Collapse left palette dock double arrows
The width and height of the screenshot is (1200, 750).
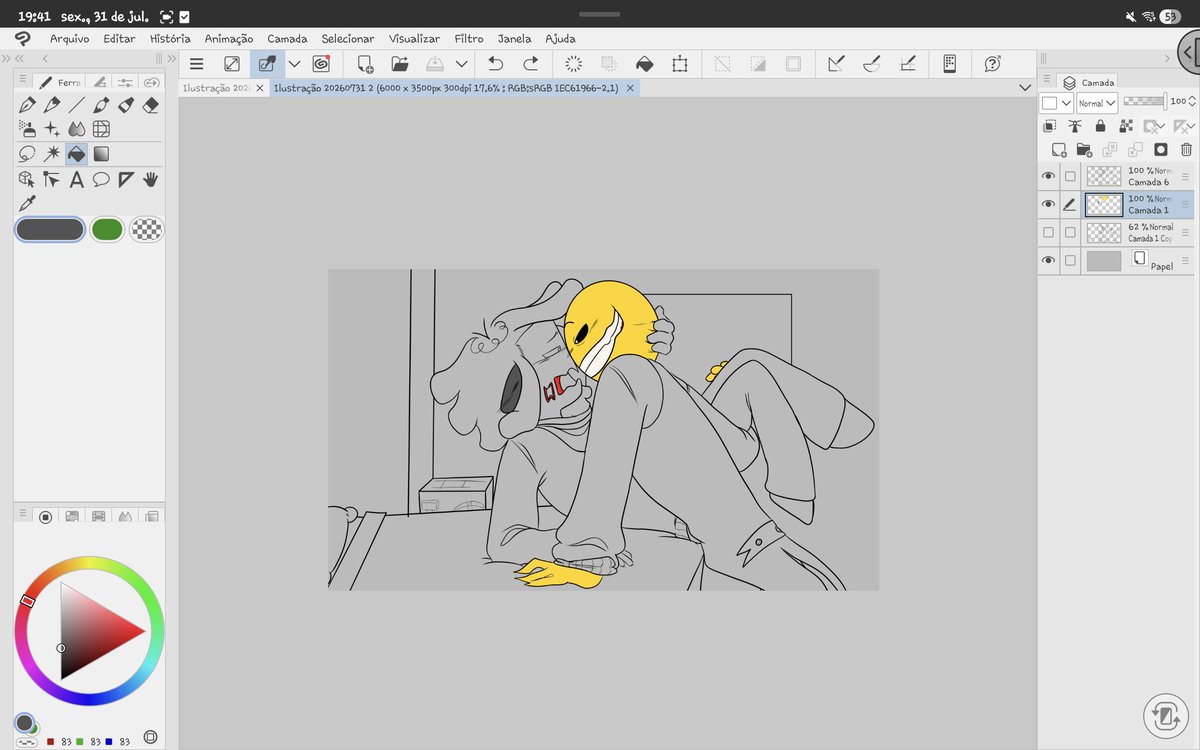[x=20, y=59]
